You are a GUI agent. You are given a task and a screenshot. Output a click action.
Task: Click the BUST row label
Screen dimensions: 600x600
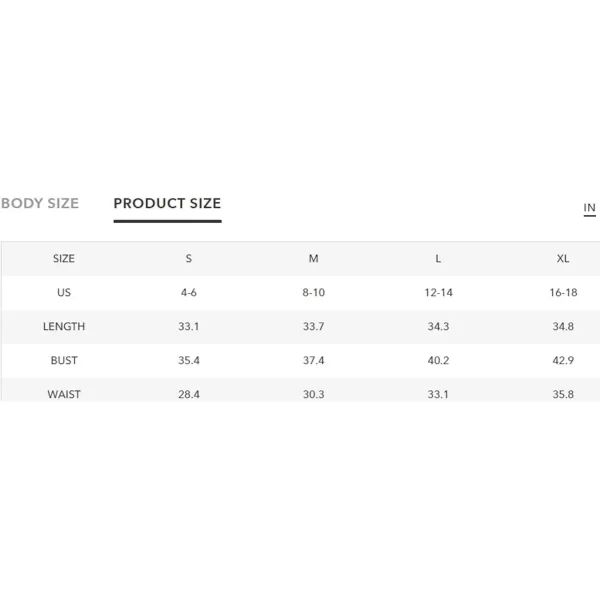point(64,360)
